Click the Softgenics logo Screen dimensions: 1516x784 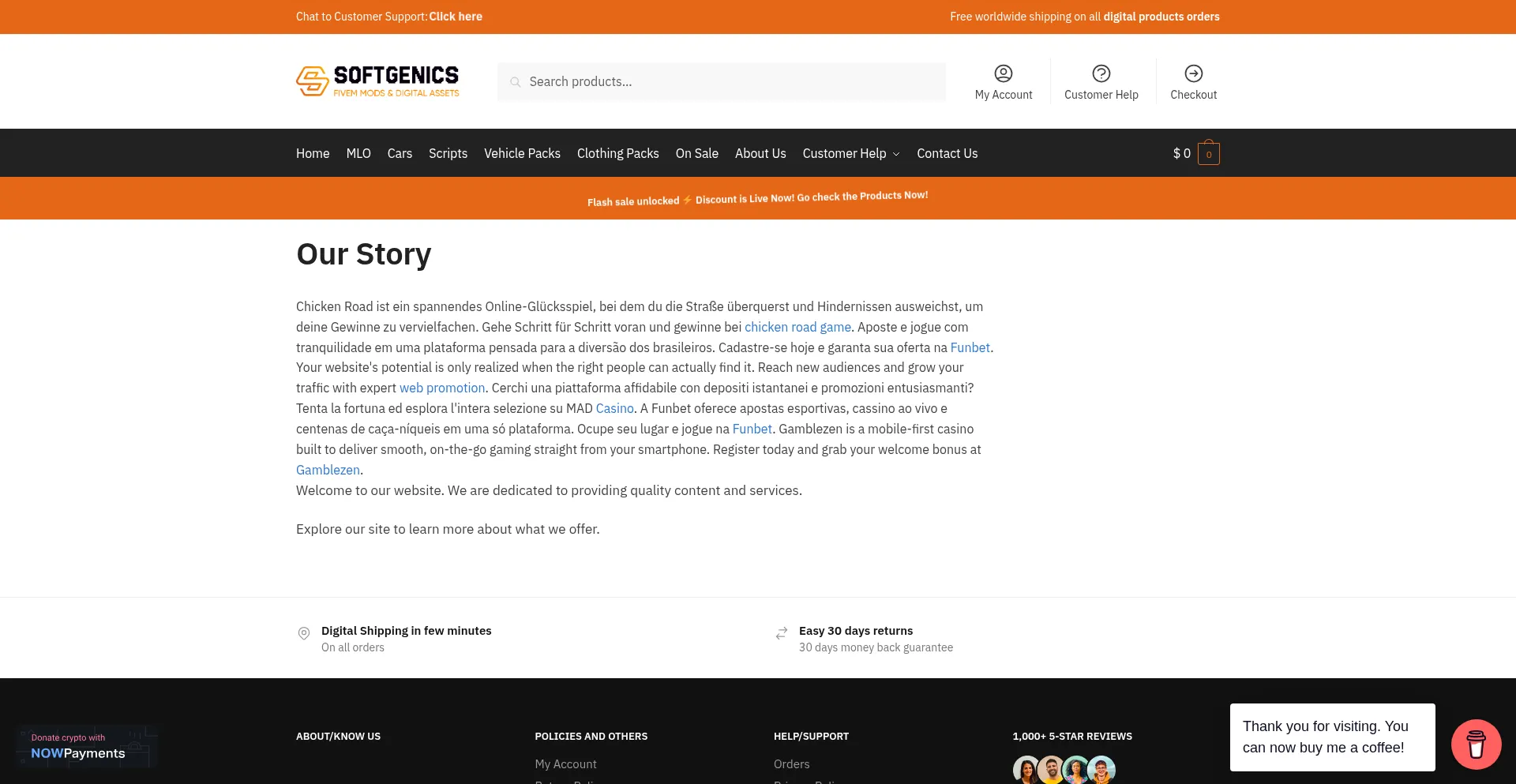(x=377, y=81)
